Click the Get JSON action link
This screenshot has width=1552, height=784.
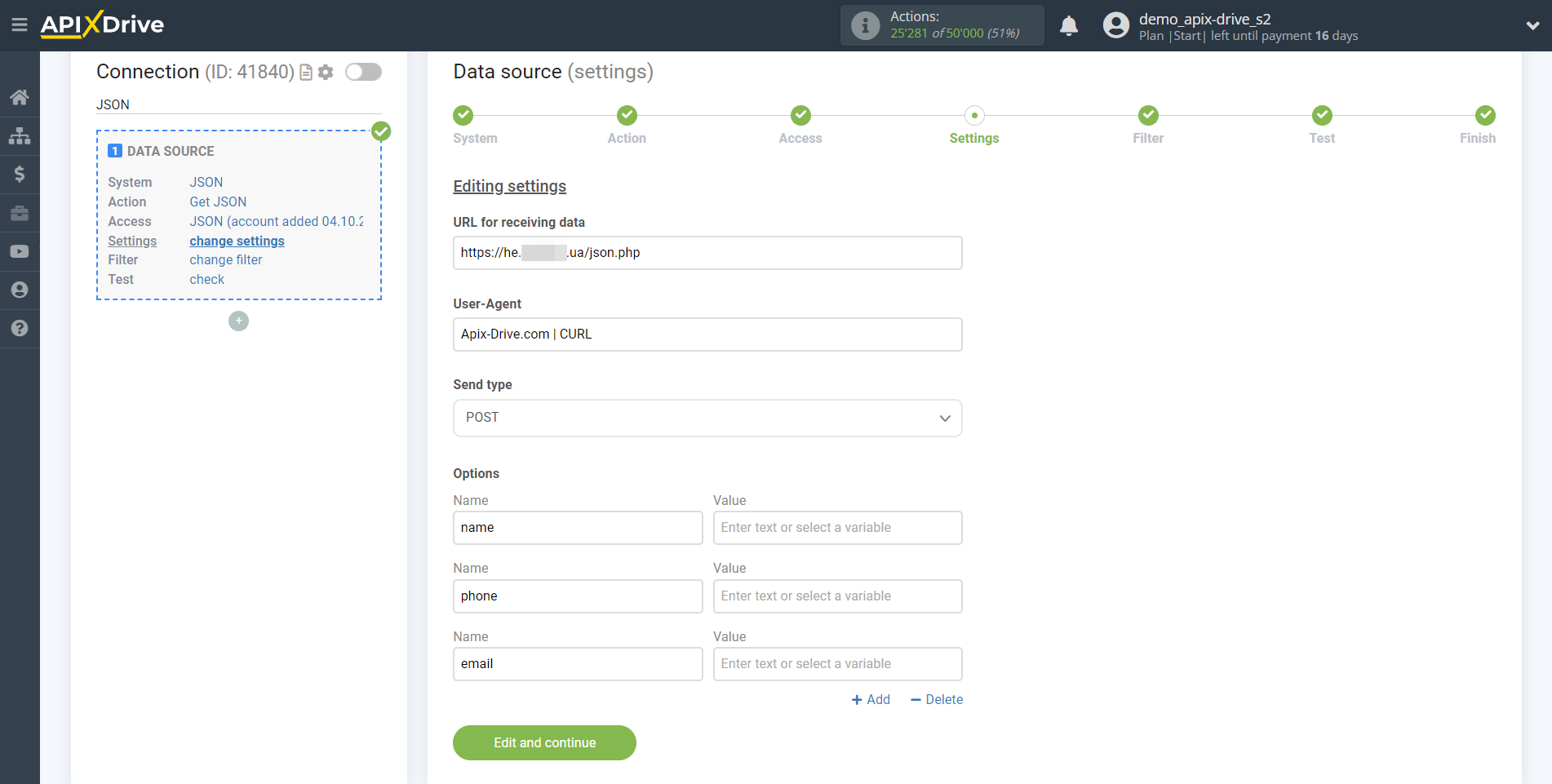click(218, 202)
